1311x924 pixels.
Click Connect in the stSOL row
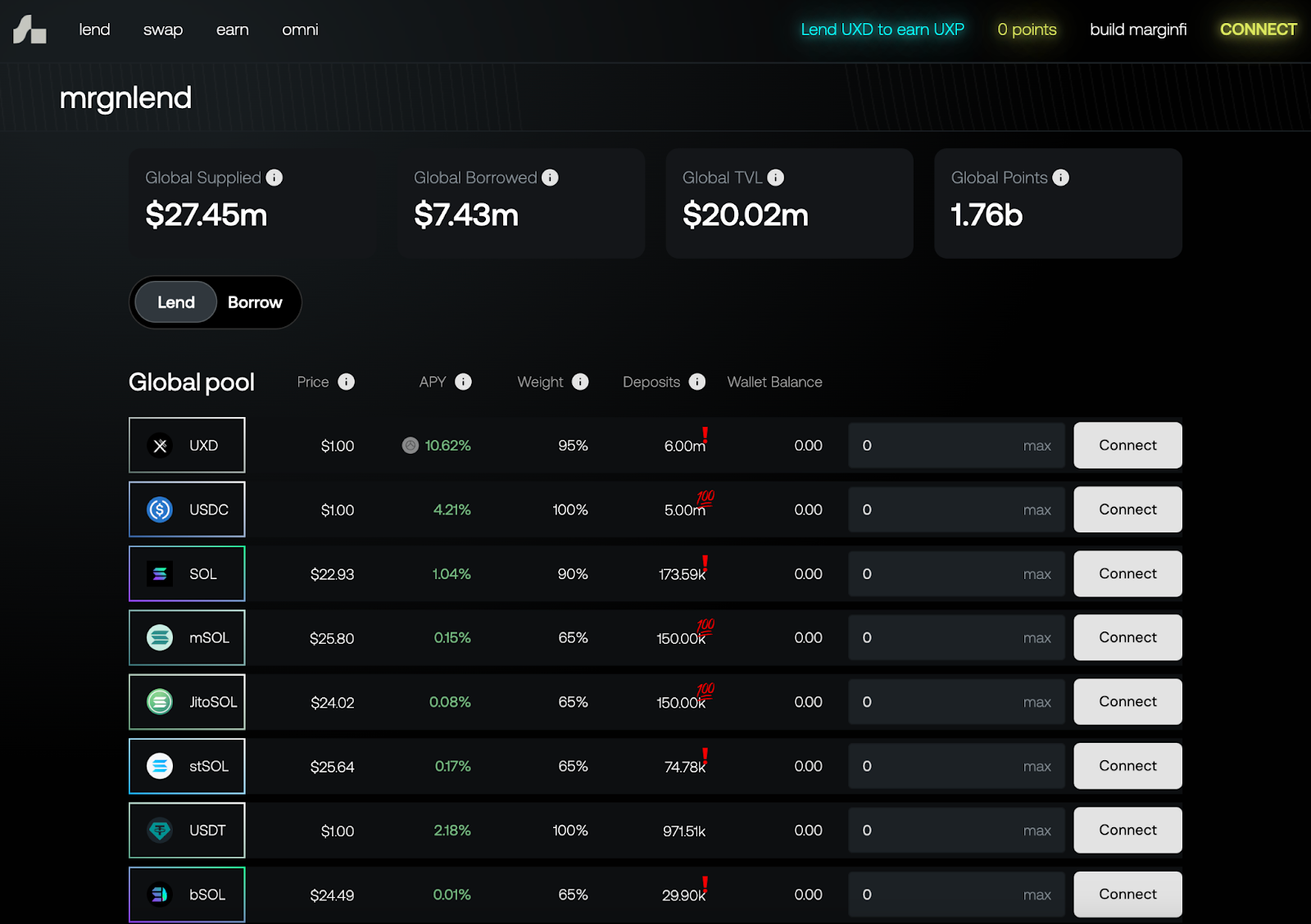1127,766
